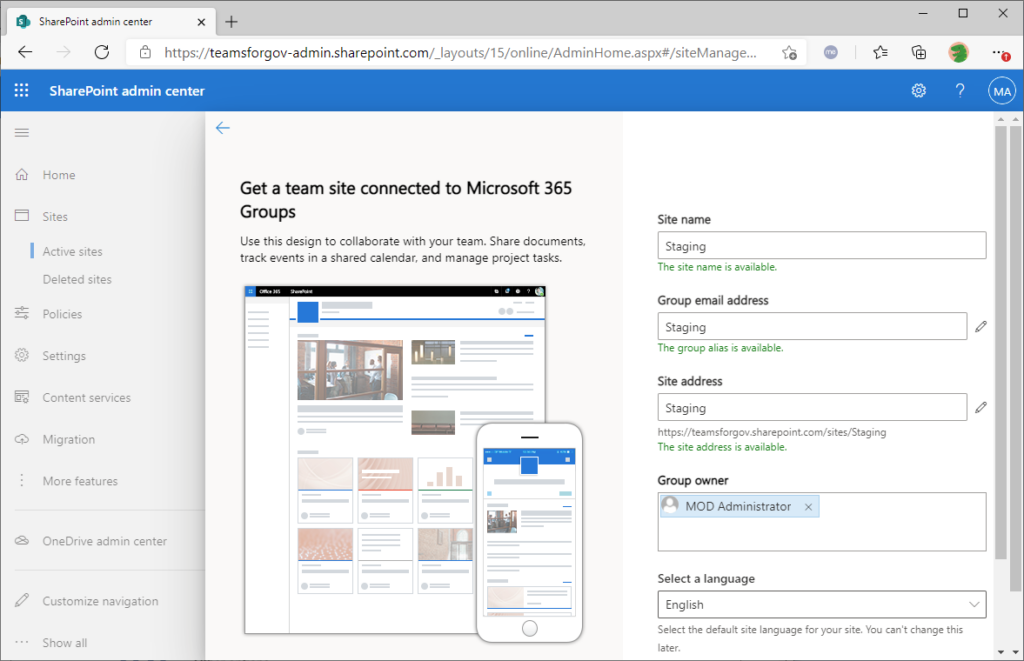The image size is (1024, 661).
Task: Open the app launcher waffle icon
Action: pyautogui.click(x=21, y=90)
